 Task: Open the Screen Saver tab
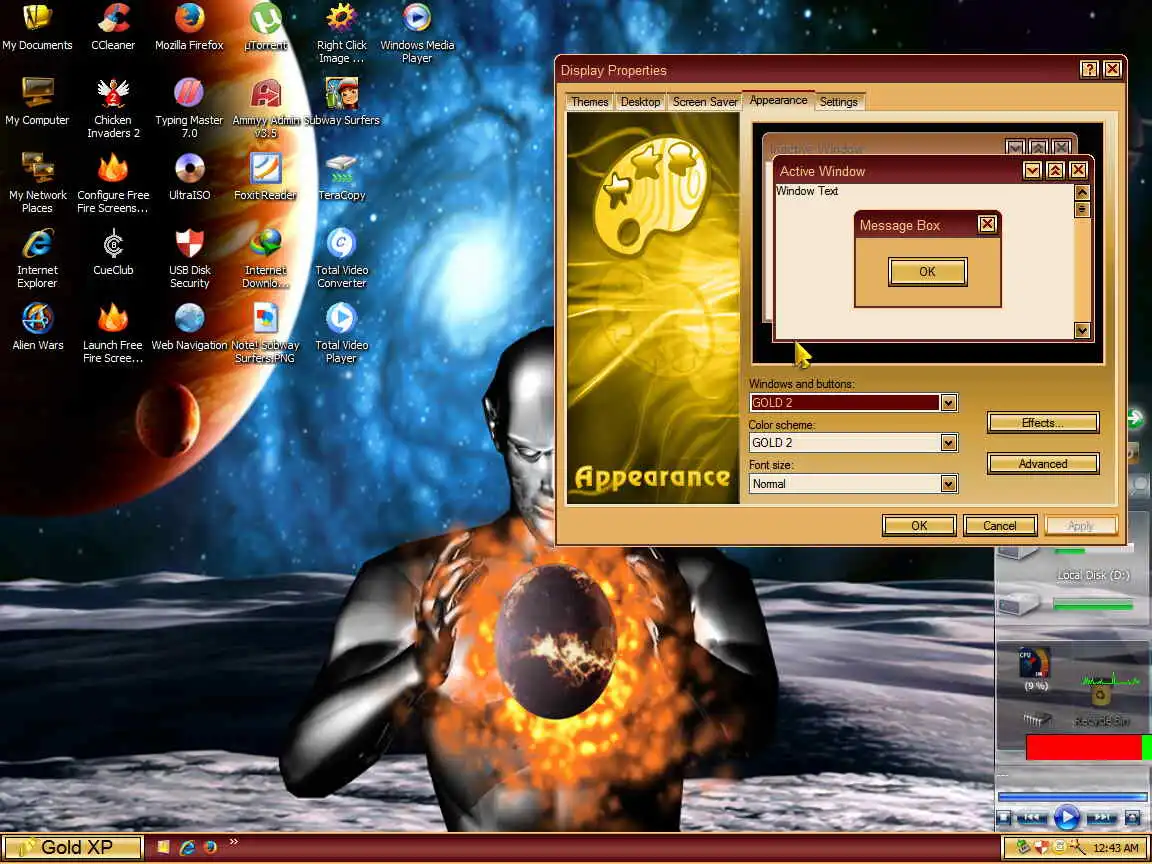705,102
